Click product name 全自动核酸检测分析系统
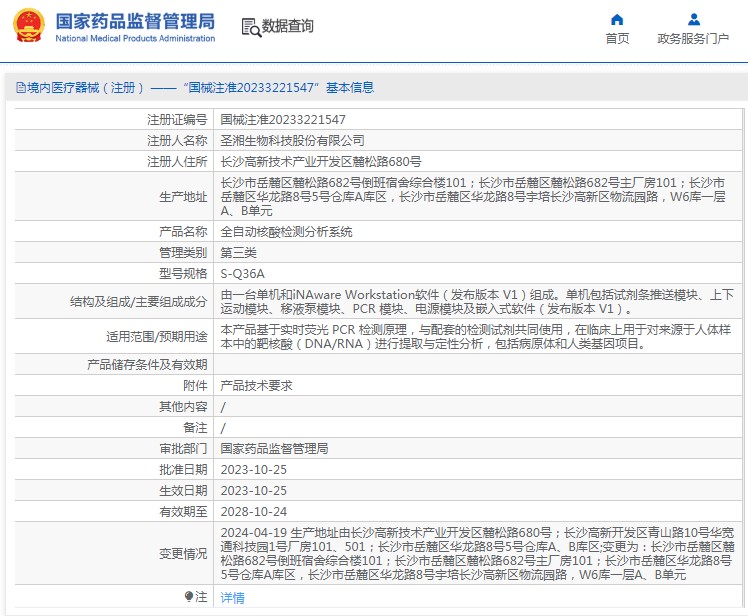Screen dimensions: 748x616 tap(286, 231)
